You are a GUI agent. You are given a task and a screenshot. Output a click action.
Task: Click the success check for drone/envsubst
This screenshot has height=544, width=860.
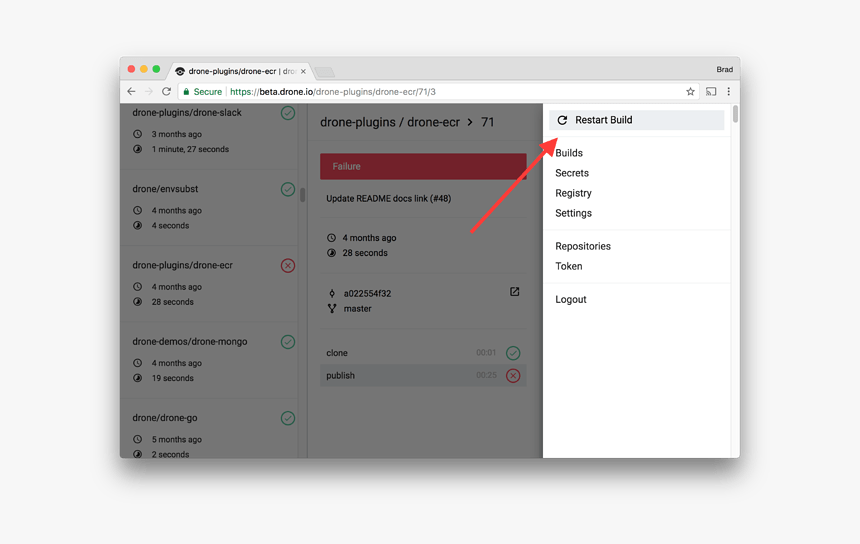pos(288,189)
